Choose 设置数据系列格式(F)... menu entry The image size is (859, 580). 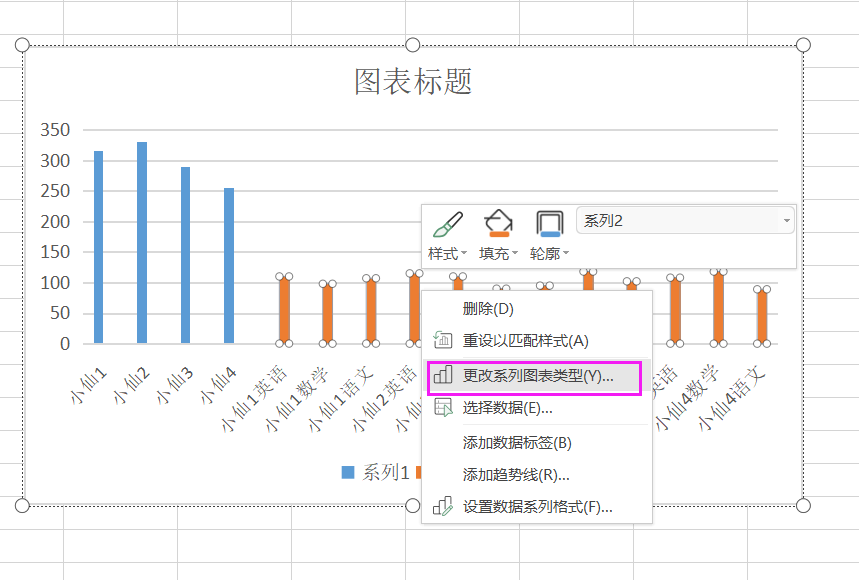click(537, 507)
